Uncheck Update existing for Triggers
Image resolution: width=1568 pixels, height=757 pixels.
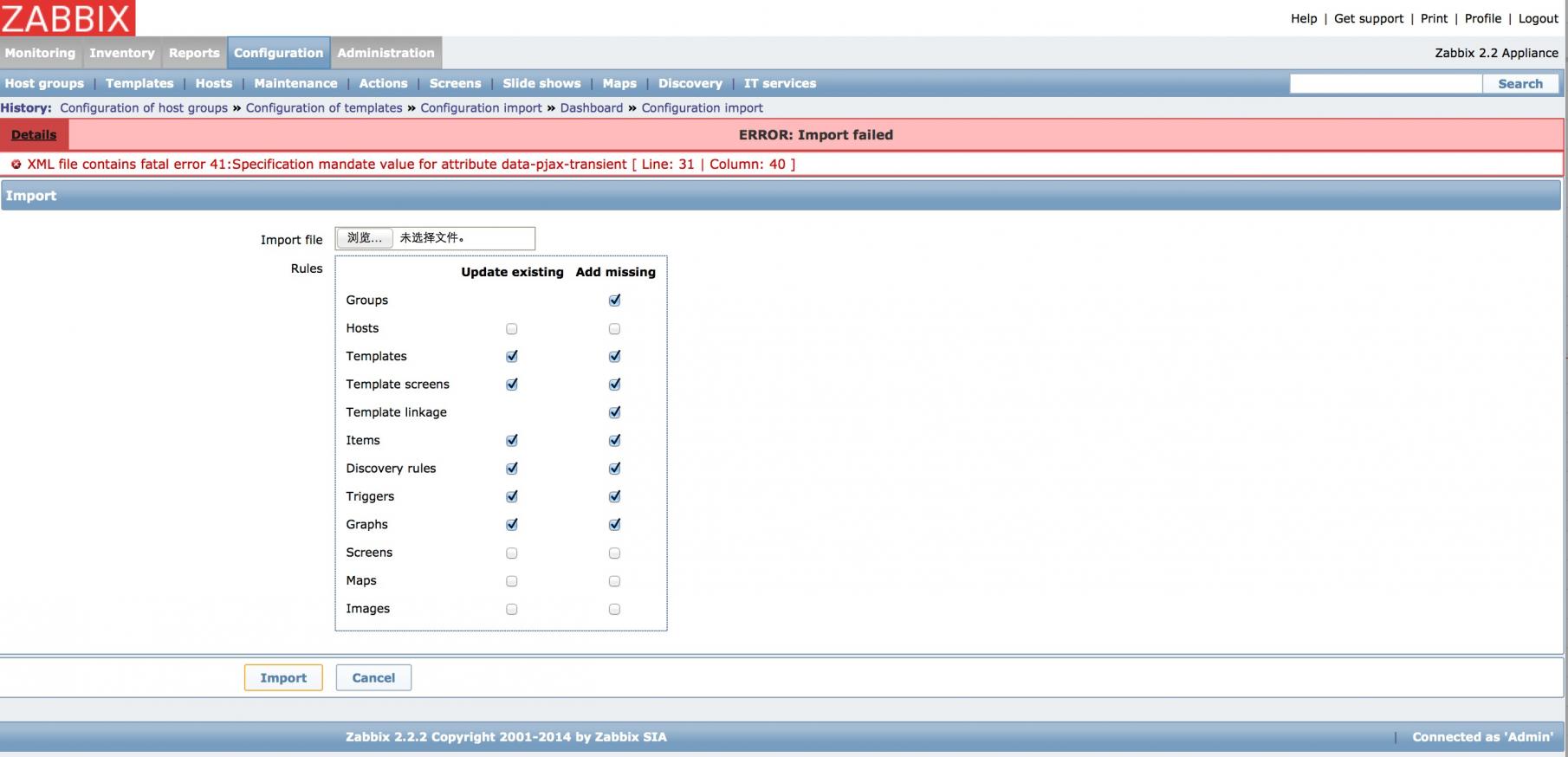[511, 497]
